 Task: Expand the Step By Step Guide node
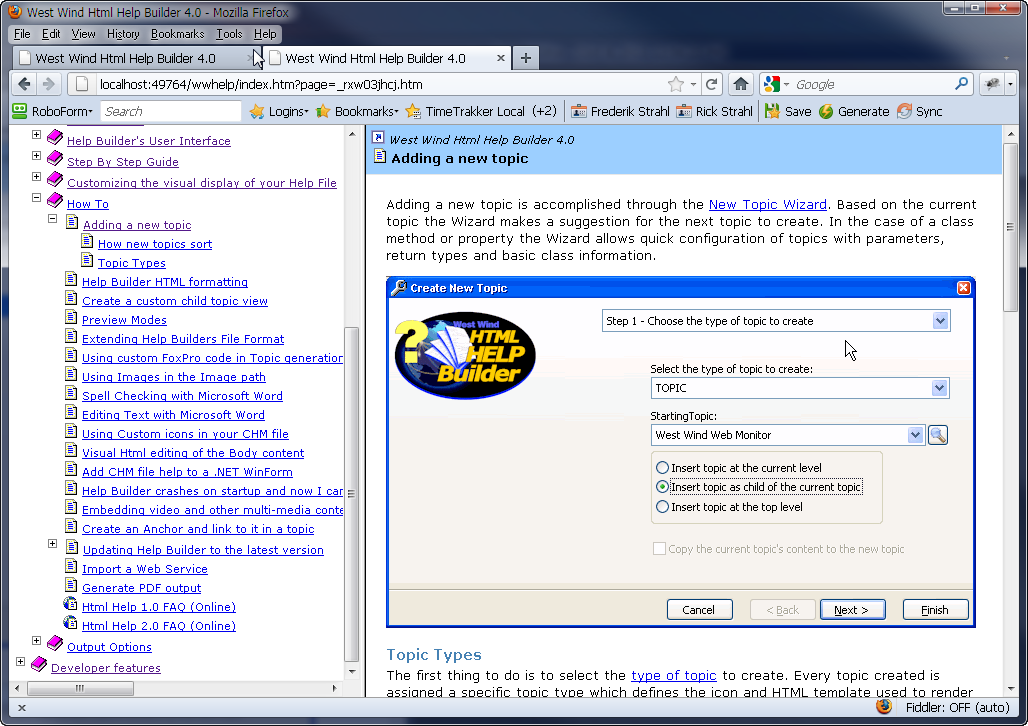pyautogui.click(x=37, y=156)
